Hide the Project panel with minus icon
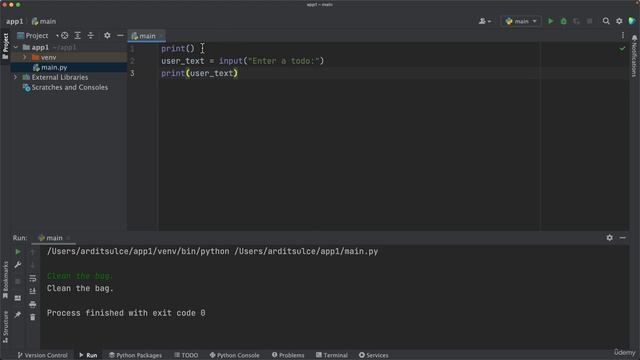 click(x=120, y=36)
